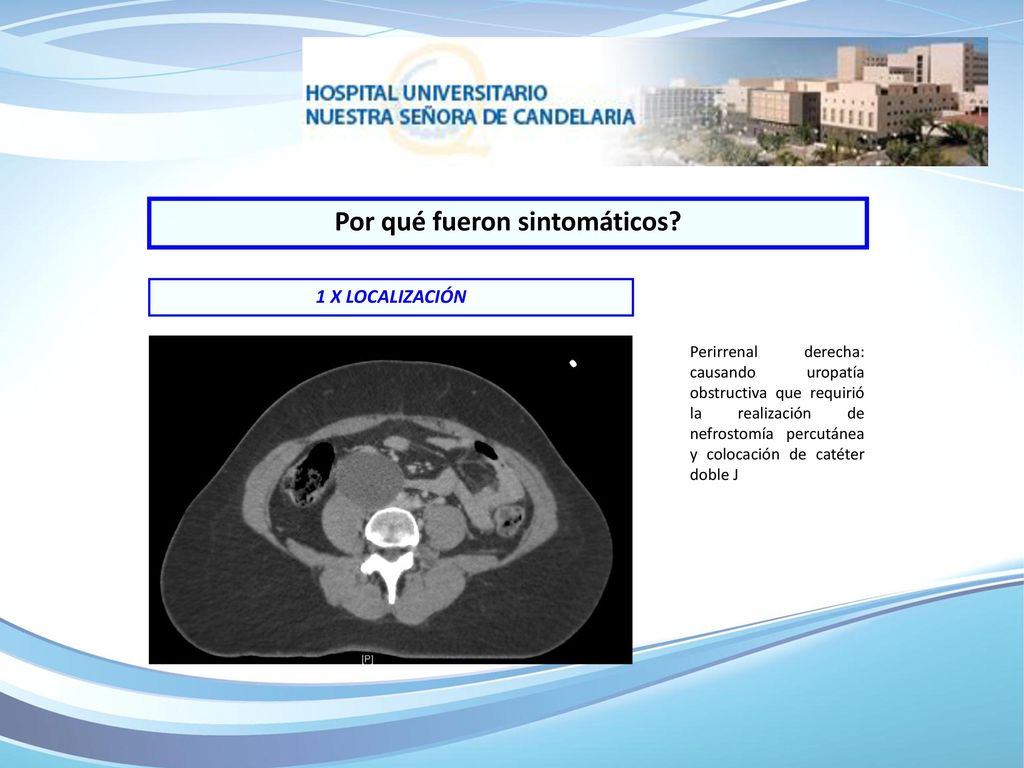This screenshot has width=1024, height=768.
Task: Click the title 'Por qué fueron sintomáticos?'
Action: click(507, 222)
